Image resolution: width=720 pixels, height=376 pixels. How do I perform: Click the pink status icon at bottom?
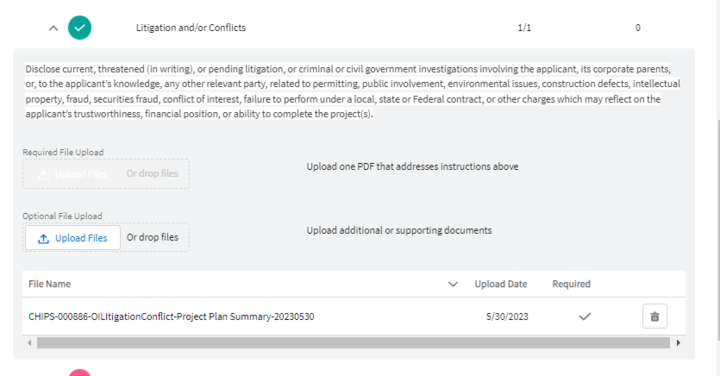coord(80,372)
